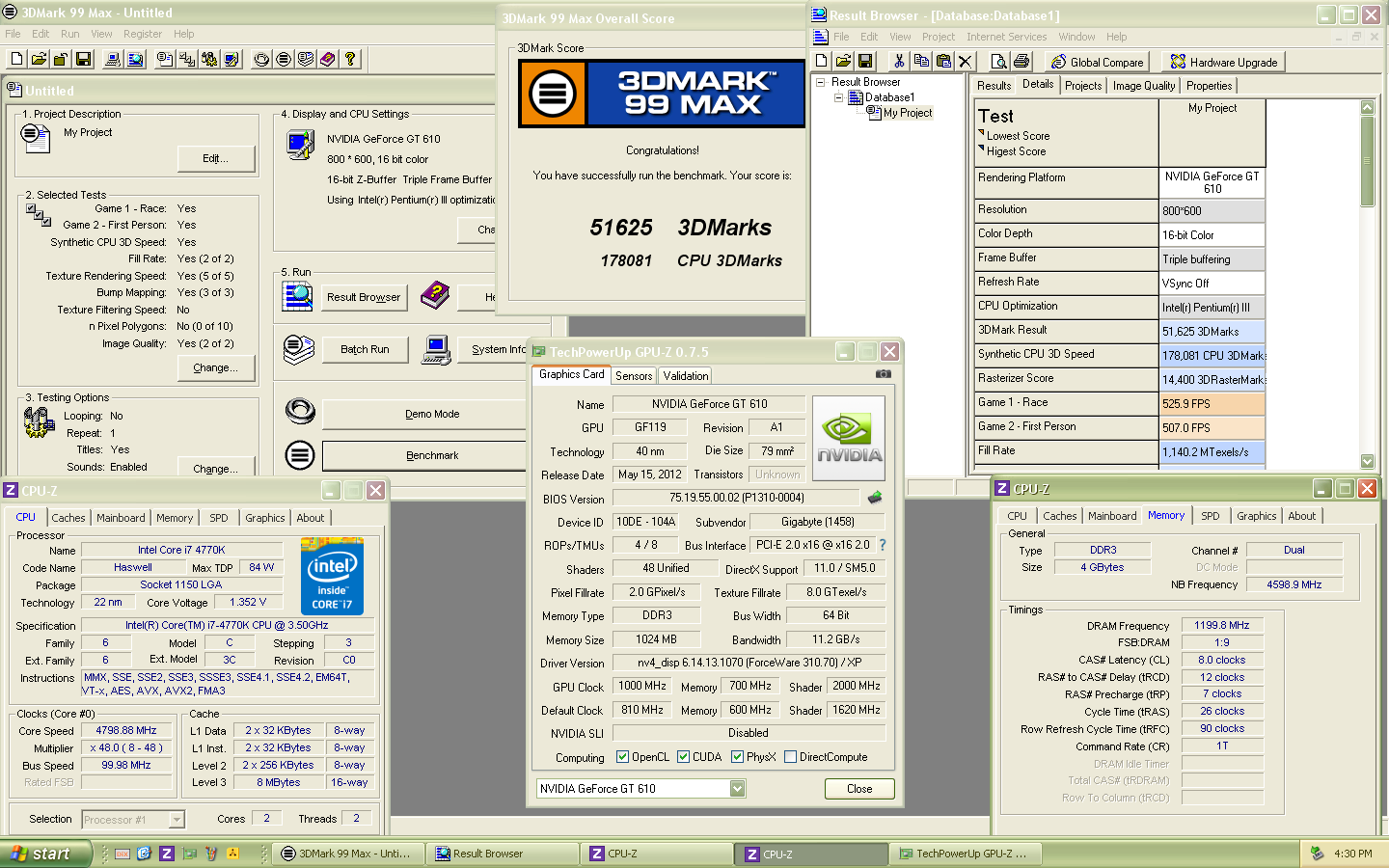Switch to Sensors tab in GPU-Z
1389x868 pixels.
[634, 376]
